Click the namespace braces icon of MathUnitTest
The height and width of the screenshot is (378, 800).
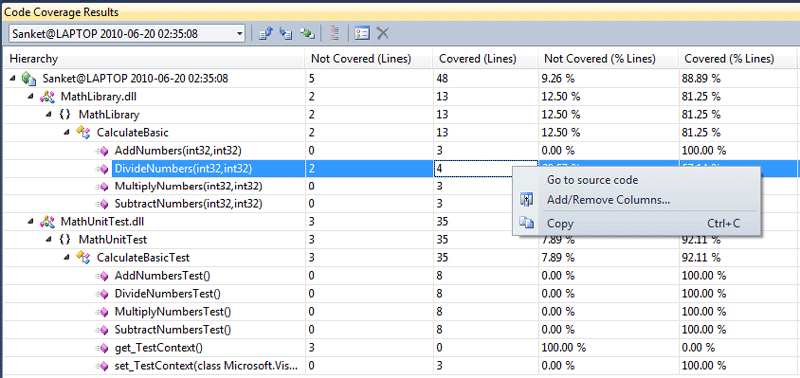click(x=65, y=240)
